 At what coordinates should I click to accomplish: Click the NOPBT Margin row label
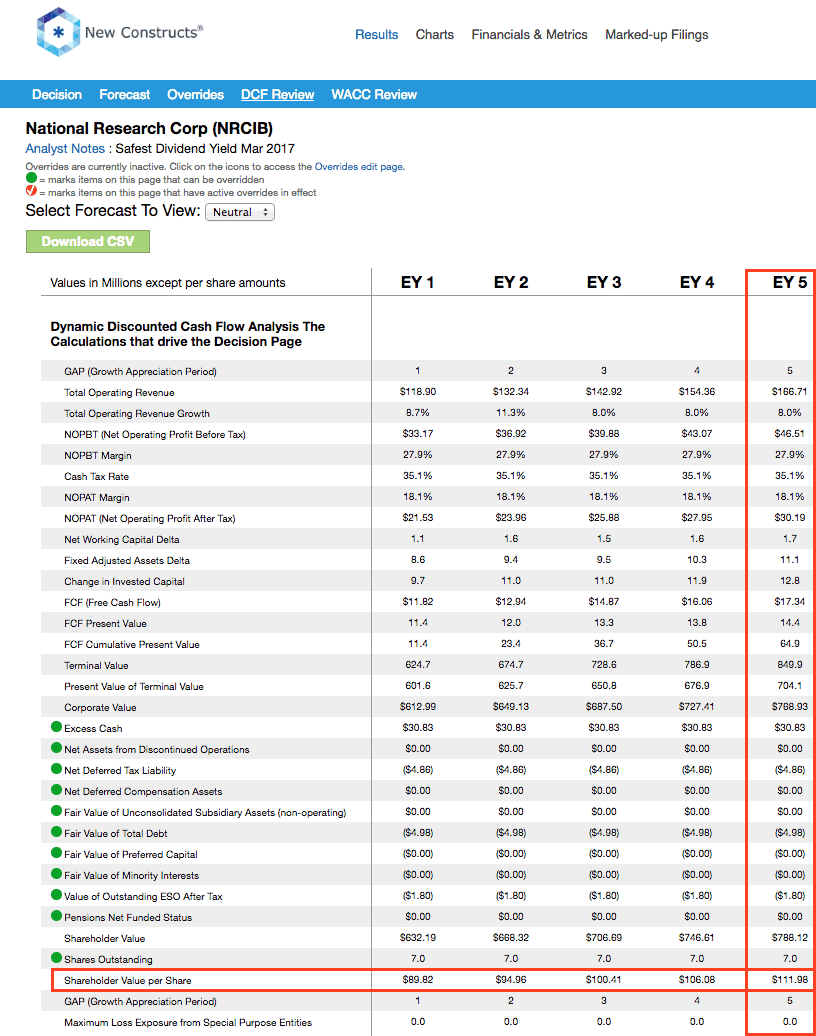tap(98, 455)
